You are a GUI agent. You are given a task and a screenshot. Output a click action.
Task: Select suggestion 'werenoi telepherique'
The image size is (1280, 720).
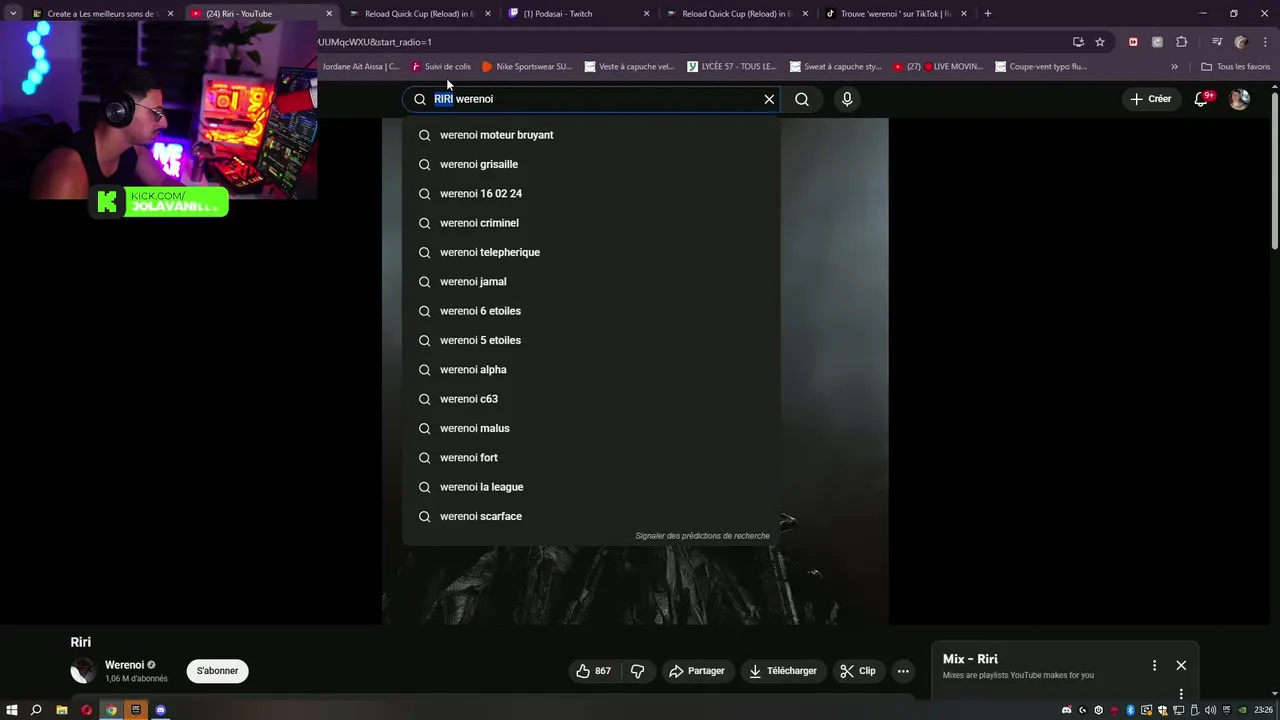pos(591,252)
